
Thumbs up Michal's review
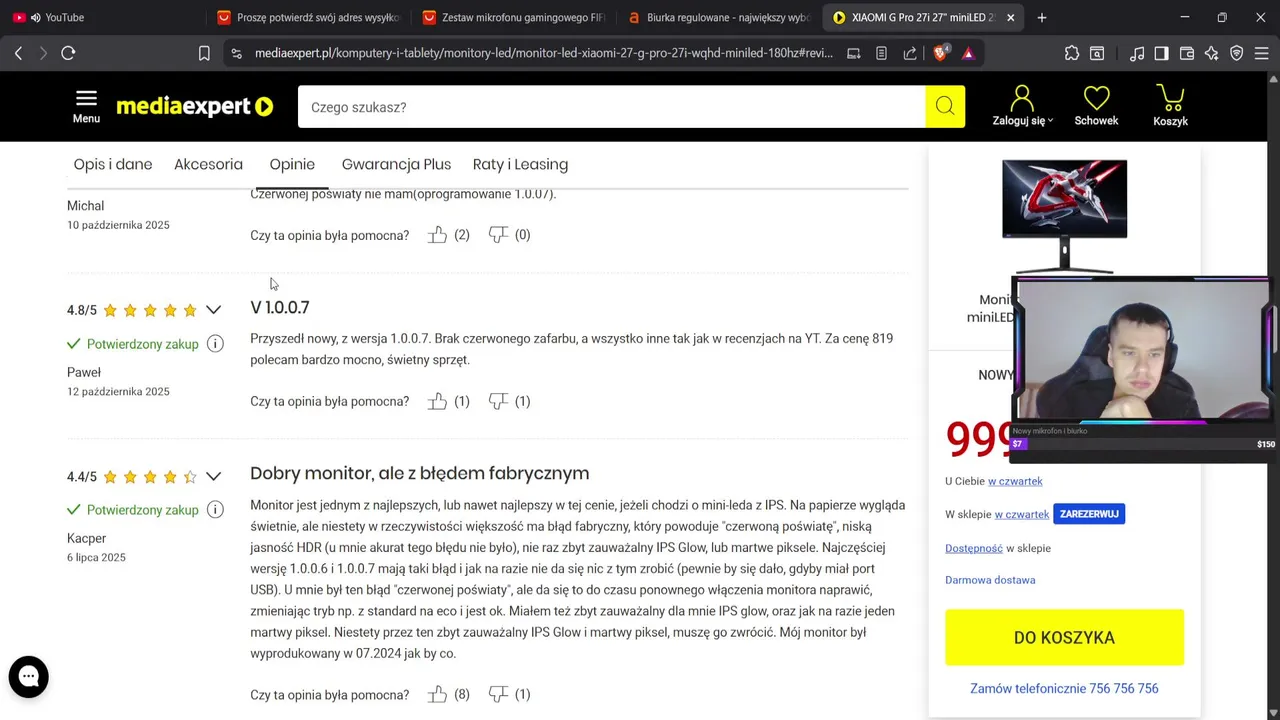pos(437,235)
